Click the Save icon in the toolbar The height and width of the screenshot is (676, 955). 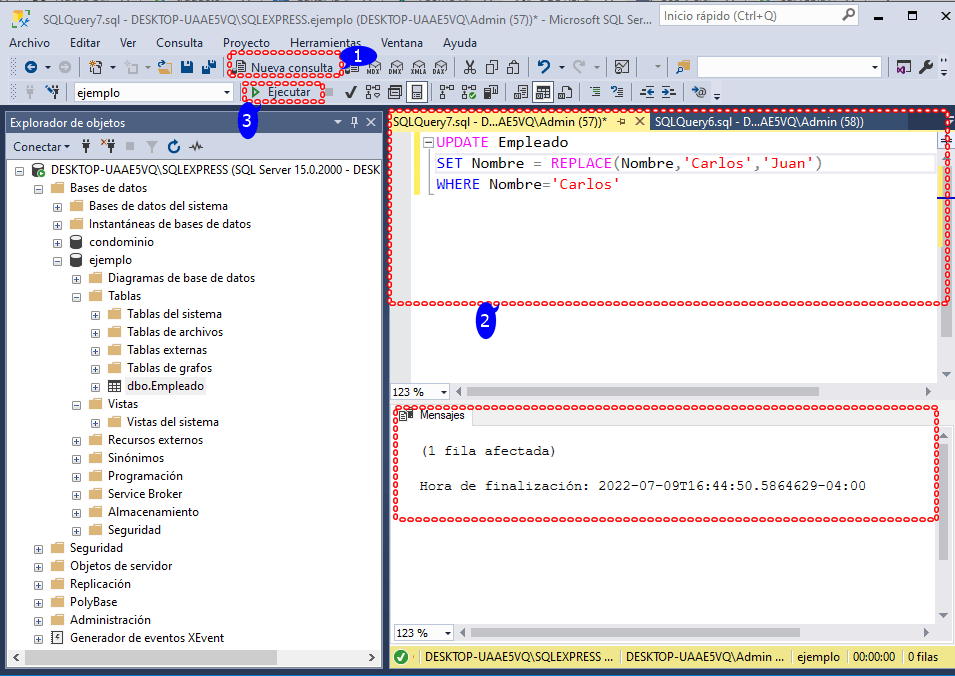[186, 66]
